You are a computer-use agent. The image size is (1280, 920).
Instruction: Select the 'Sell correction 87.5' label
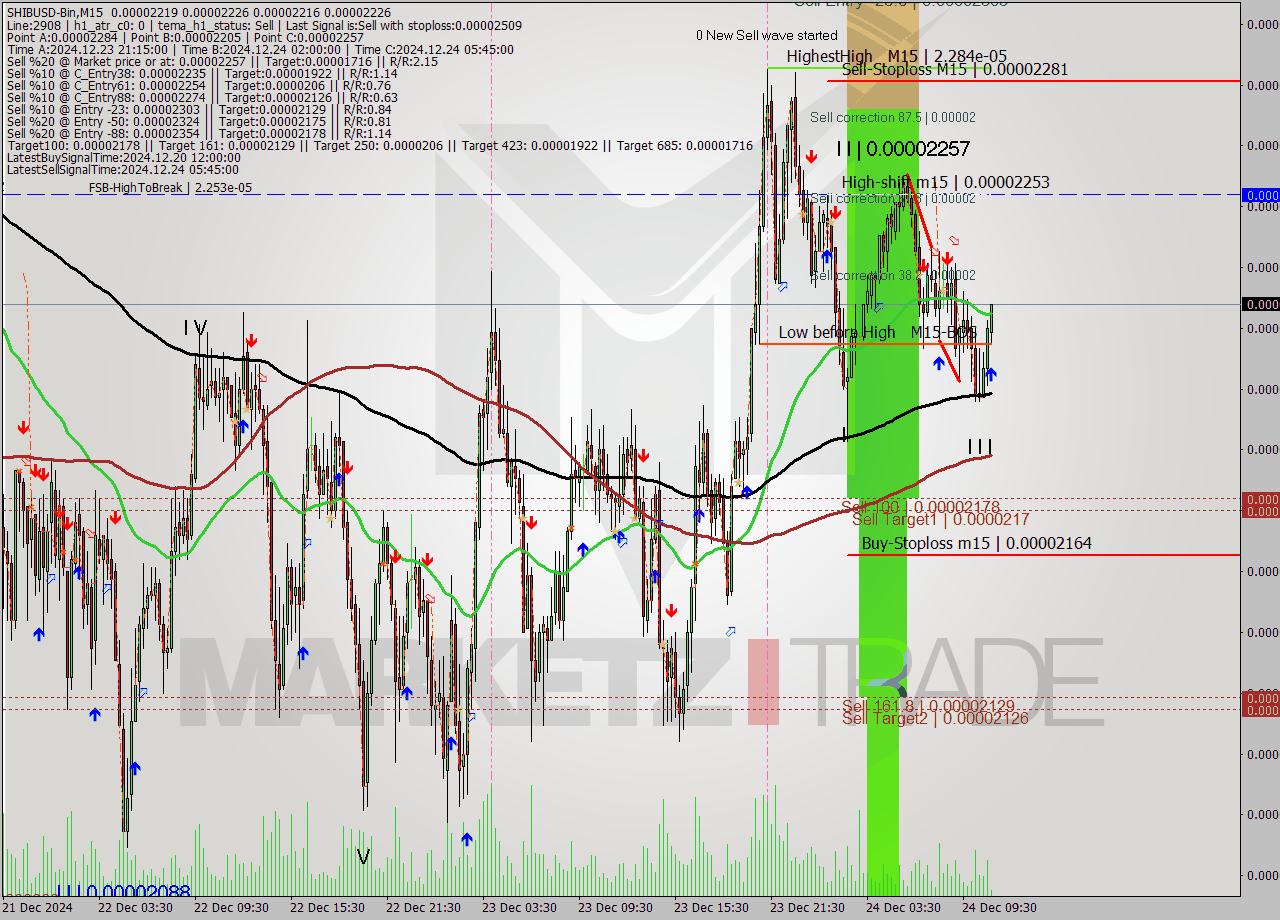[x=893, y=117]
